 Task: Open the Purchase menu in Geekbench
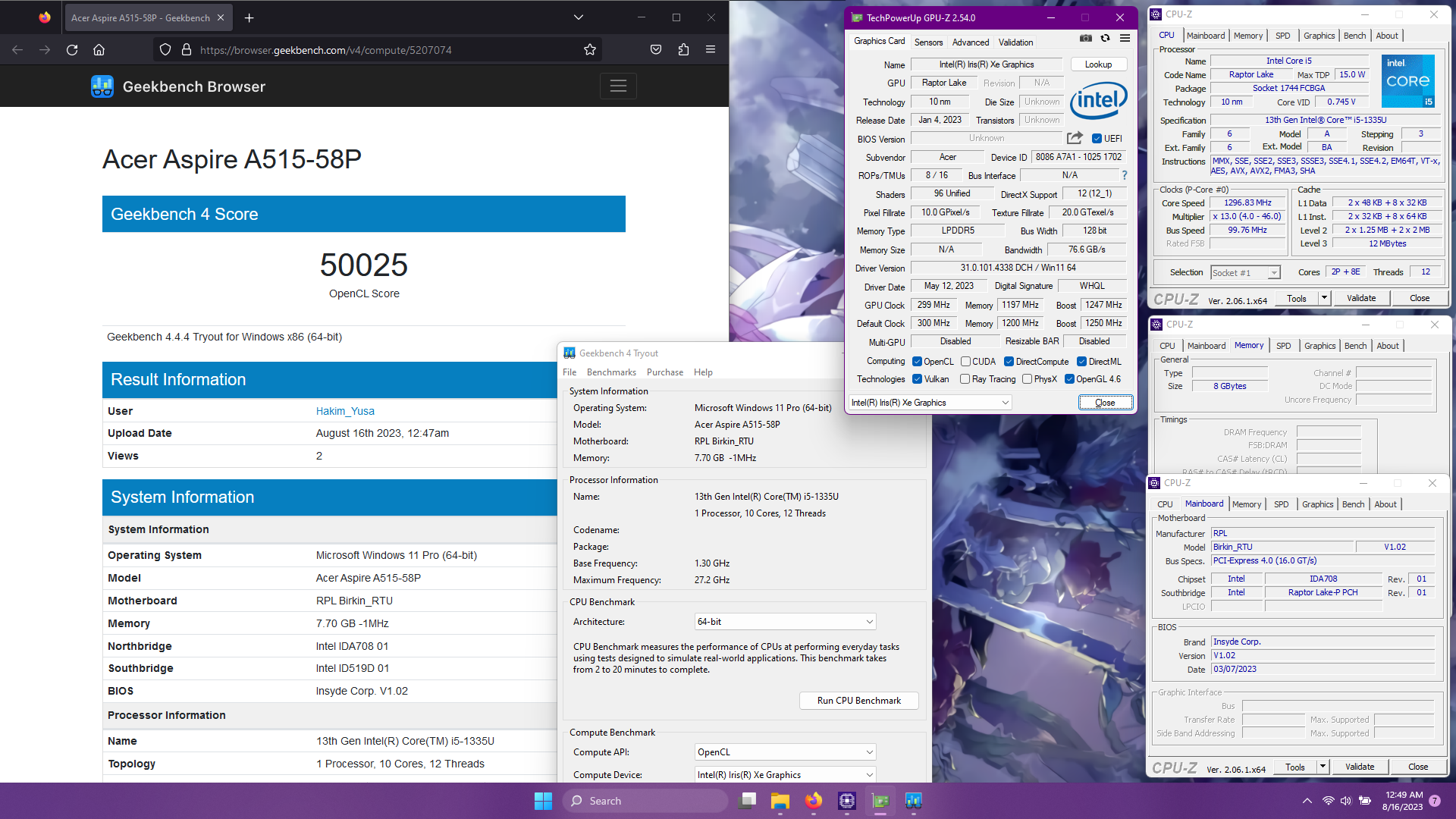coord(665,372)
